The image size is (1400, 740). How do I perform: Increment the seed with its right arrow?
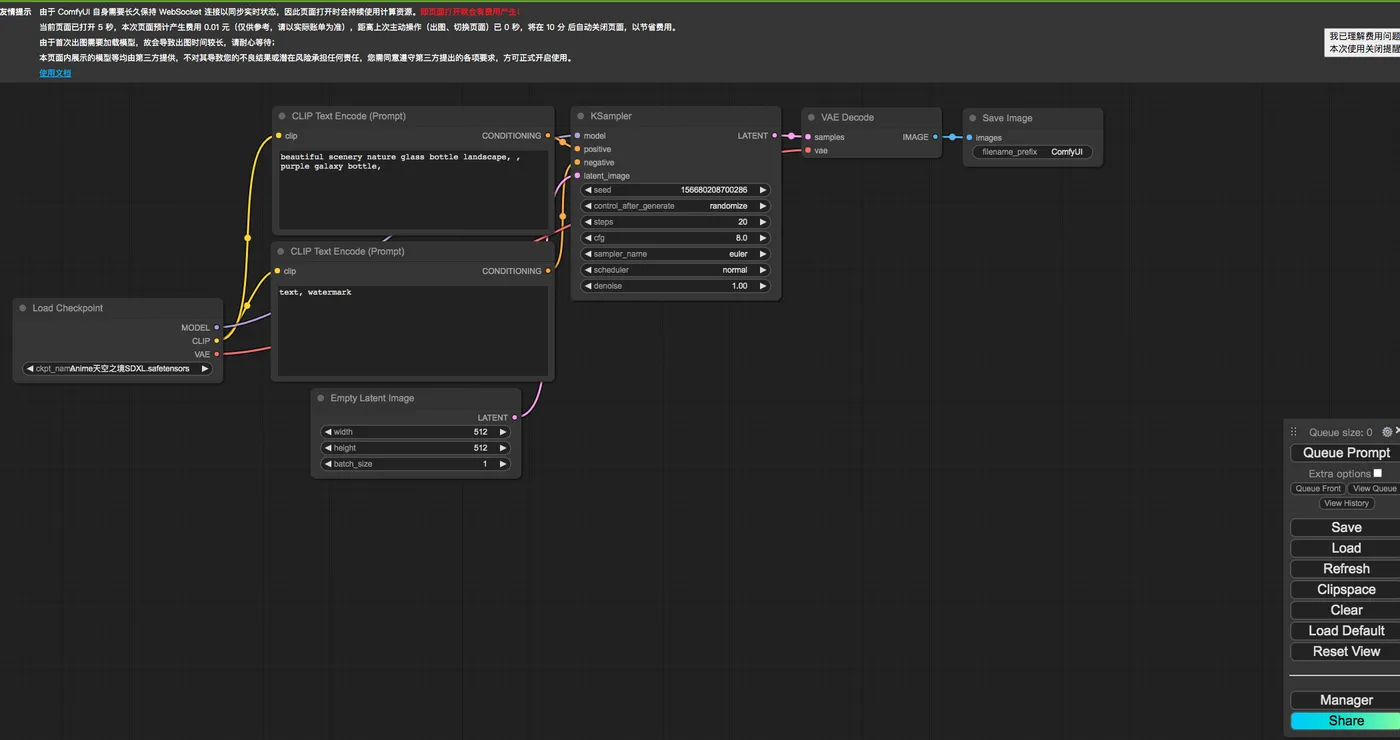point(763,190)
